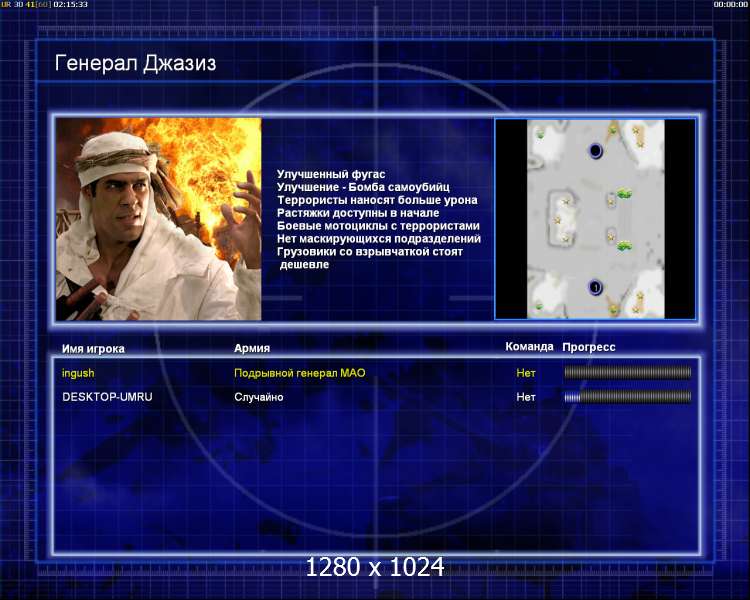Screen dimensions: 750x600
Task: Click the Прогресс column header
Action: tap(589, 347)
